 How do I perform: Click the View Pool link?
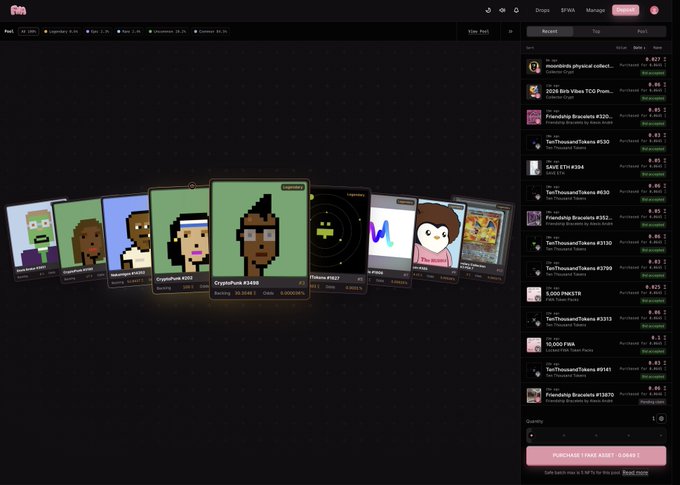(x=478, y=31)
